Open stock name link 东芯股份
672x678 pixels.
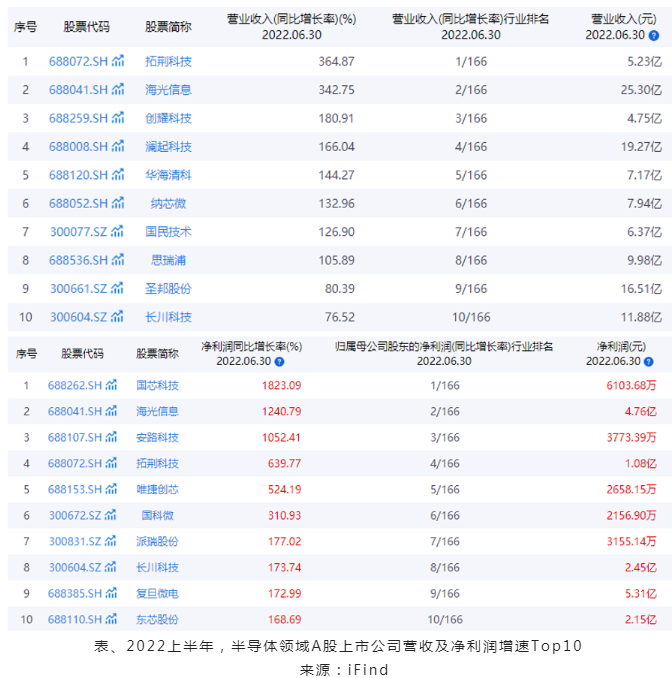click(157, 619)
